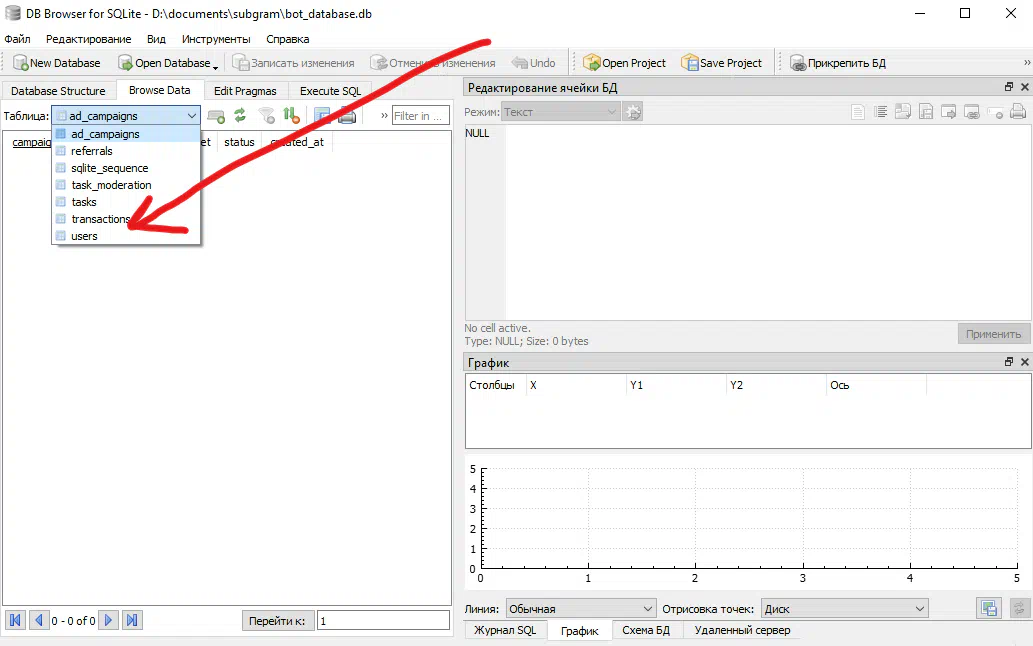Click the Filter in any column field
The height and width of the screenshot is (646, 1033).
421,116
